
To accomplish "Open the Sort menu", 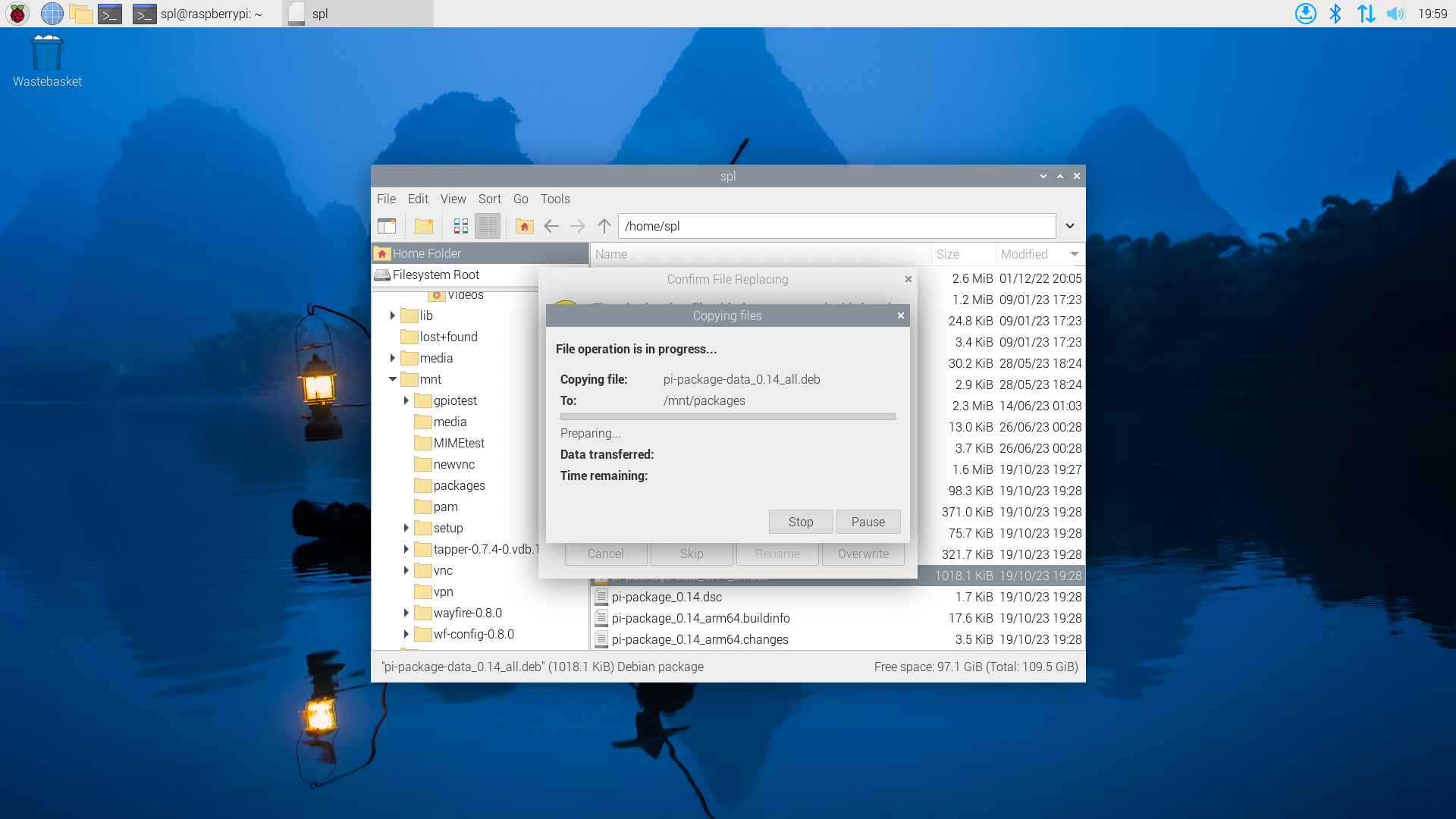I will (489, 199).
